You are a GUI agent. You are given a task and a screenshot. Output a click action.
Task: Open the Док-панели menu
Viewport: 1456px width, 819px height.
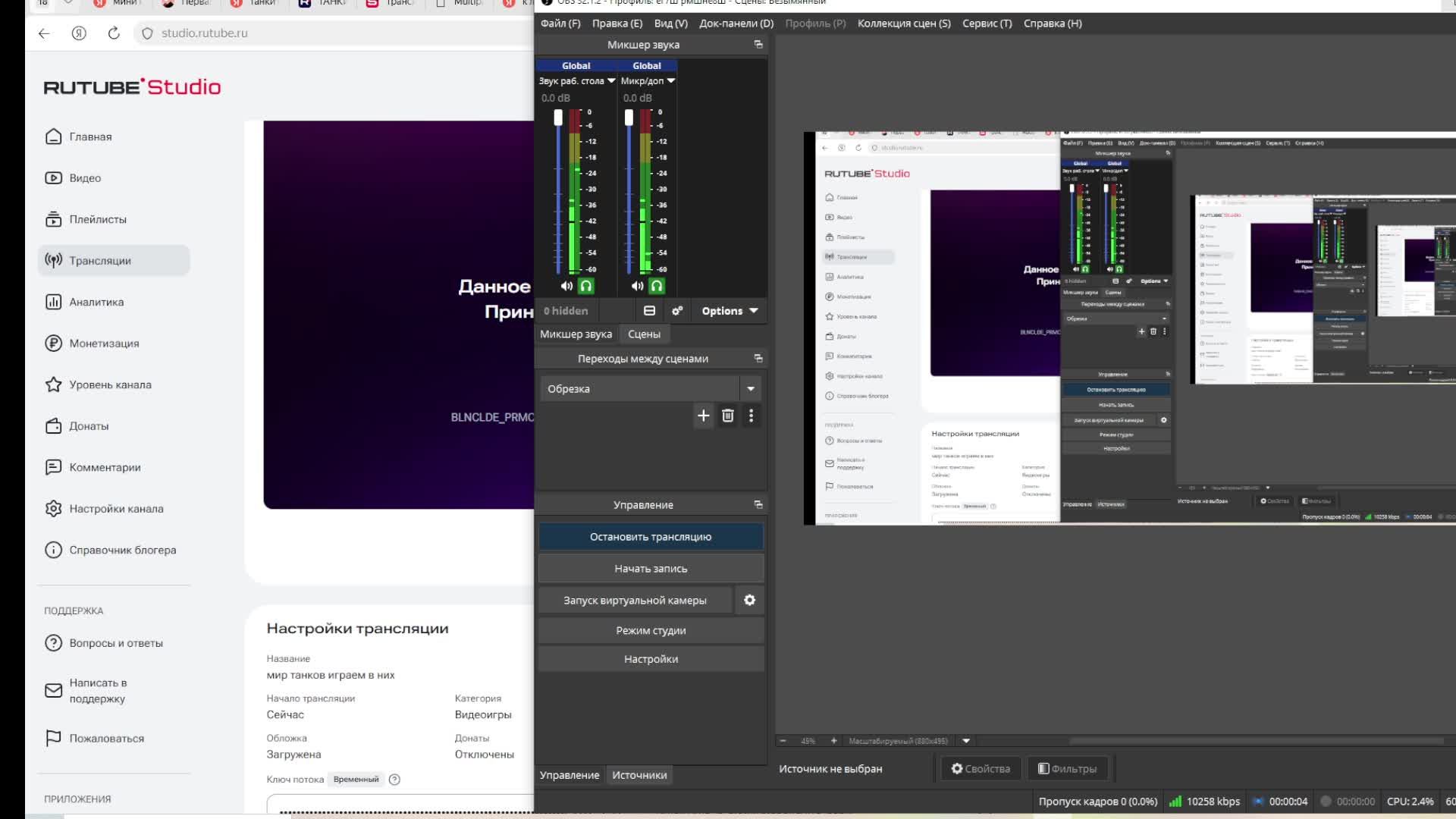pyautogui.click(x=736, y=24)
